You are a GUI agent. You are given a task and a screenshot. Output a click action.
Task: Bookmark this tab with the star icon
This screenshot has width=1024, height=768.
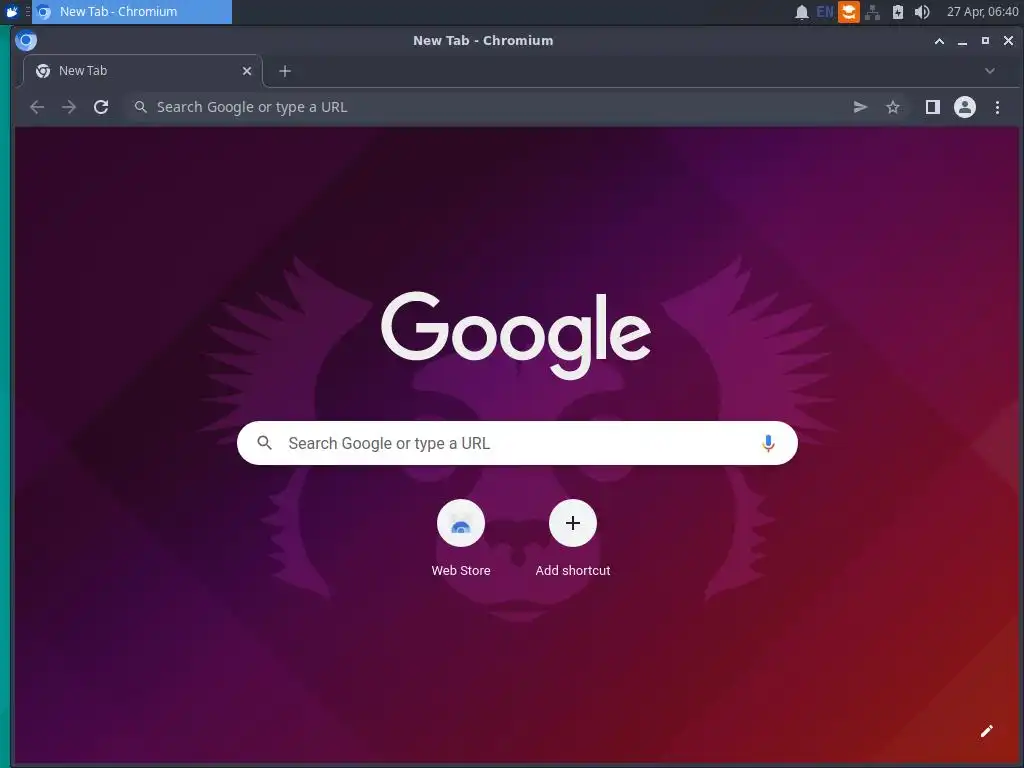tap(893, 107)
